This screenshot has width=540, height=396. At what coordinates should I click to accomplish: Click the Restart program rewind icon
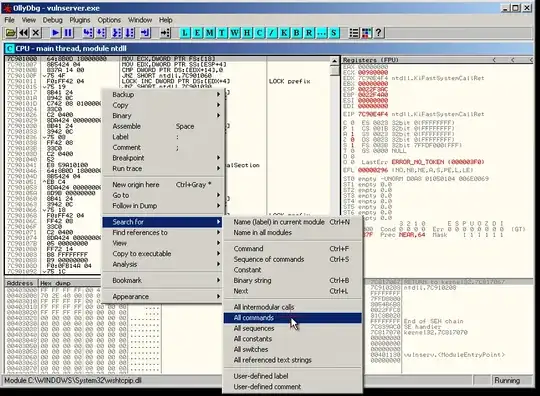pyautogui.click(x=23, y=33)
